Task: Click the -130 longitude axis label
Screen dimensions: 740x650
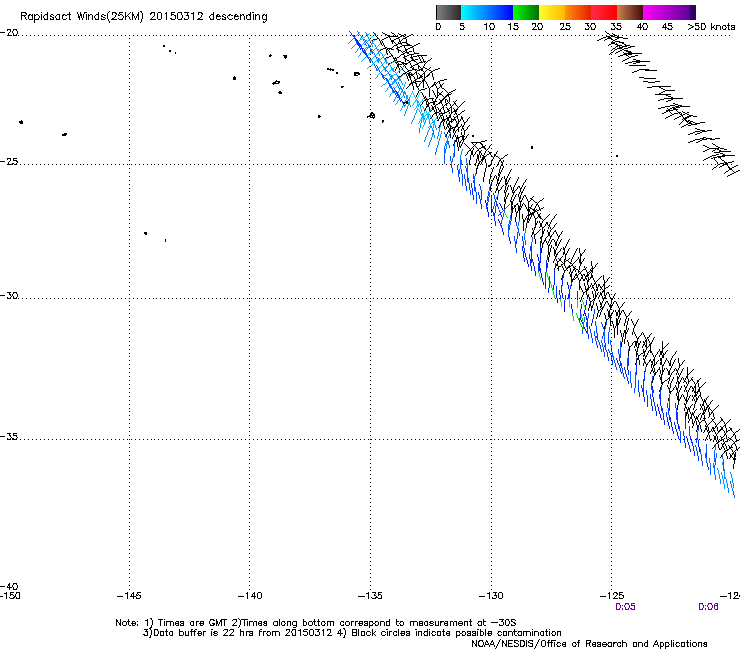Action: (x=491, y=596)
